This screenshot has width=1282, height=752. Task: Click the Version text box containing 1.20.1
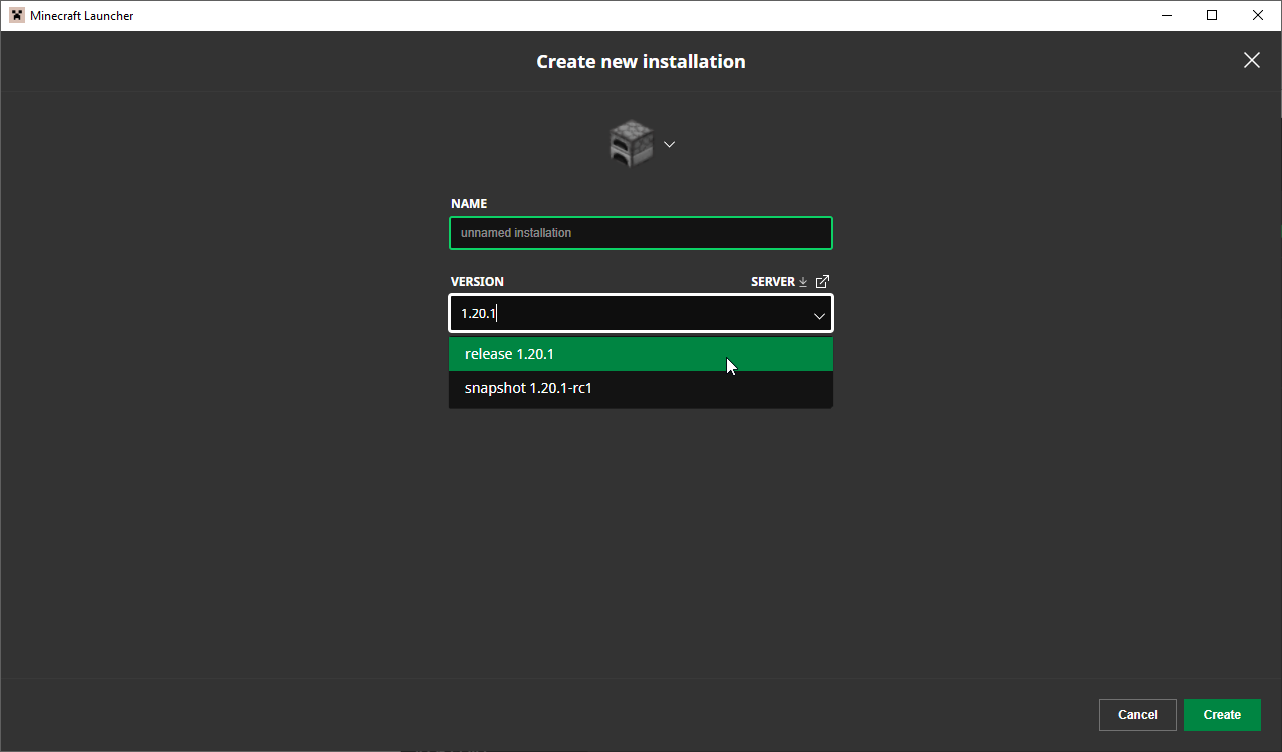tap(620, 314)
